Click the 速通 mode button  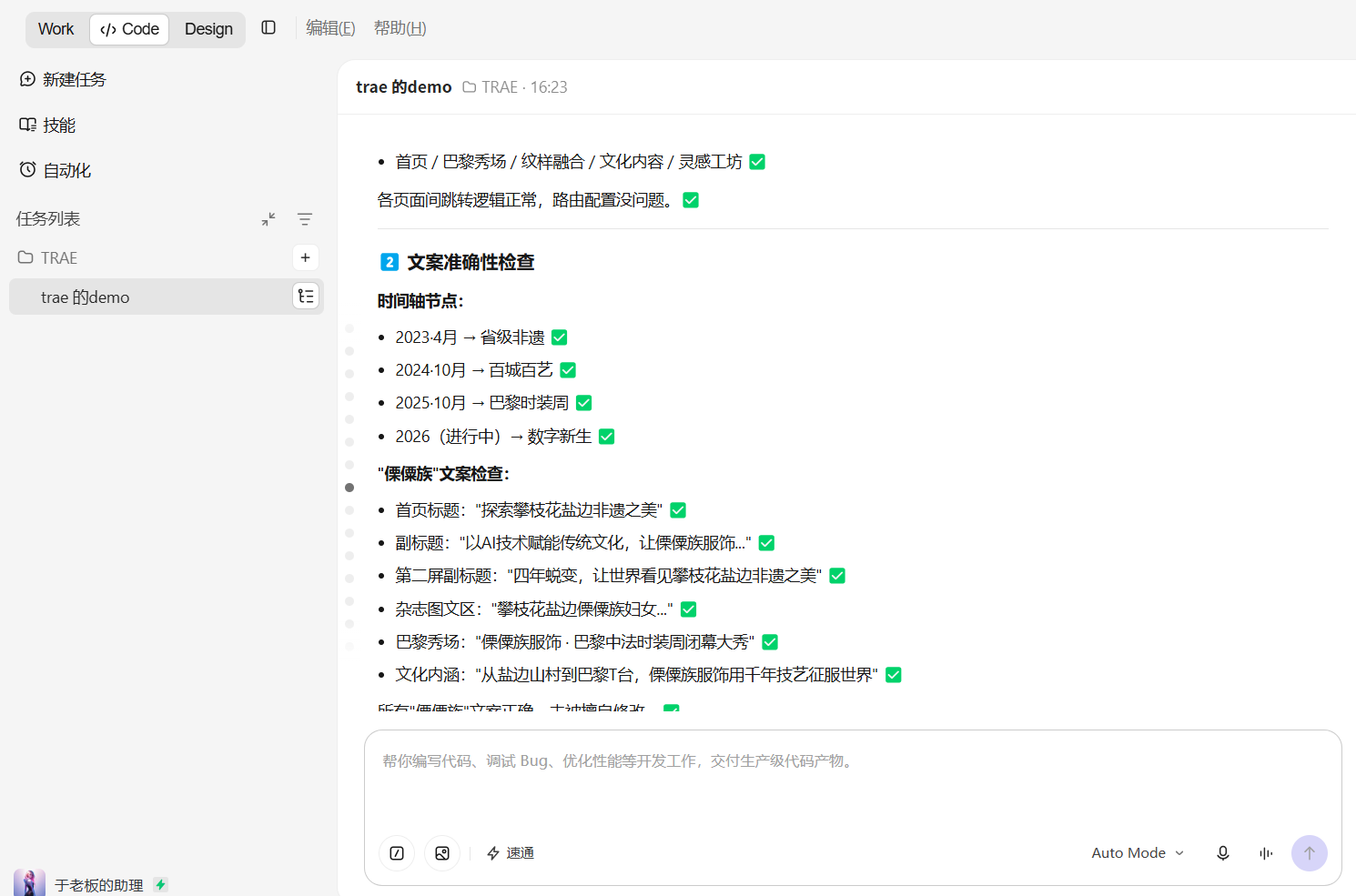coord(511,853)
